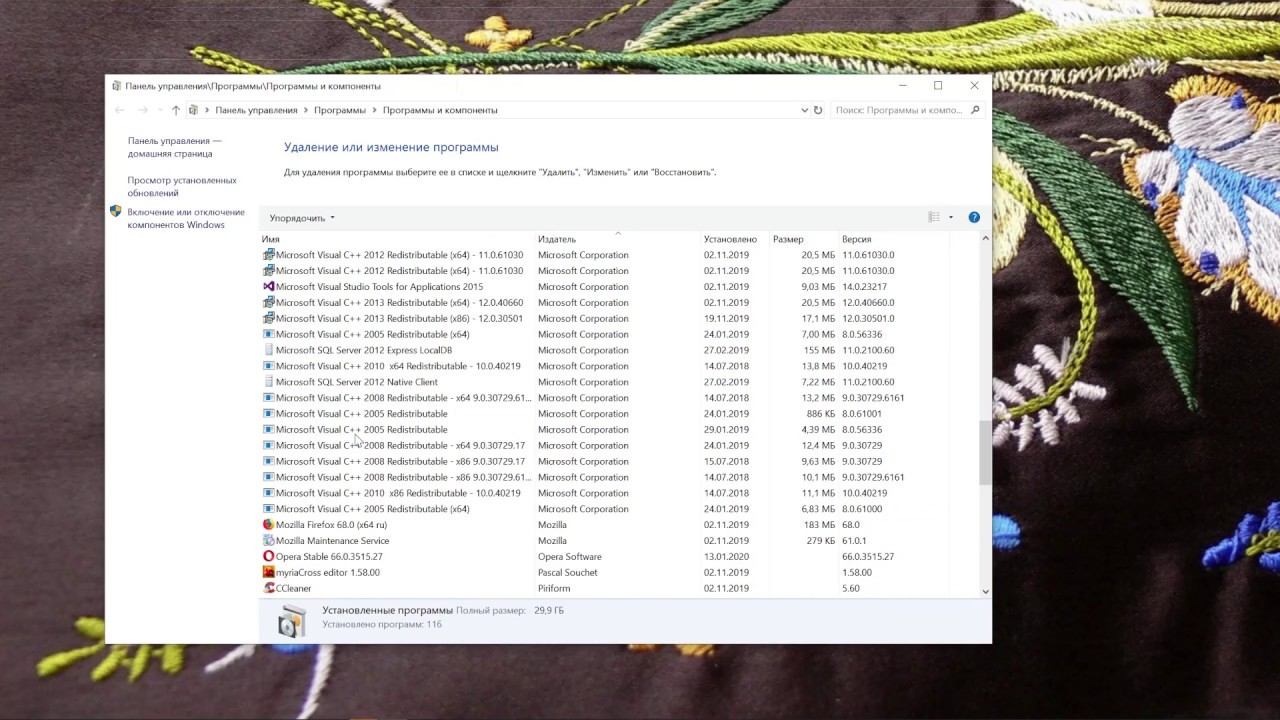Open Просмотр установленных обновлений link

[x=182, y=187]
